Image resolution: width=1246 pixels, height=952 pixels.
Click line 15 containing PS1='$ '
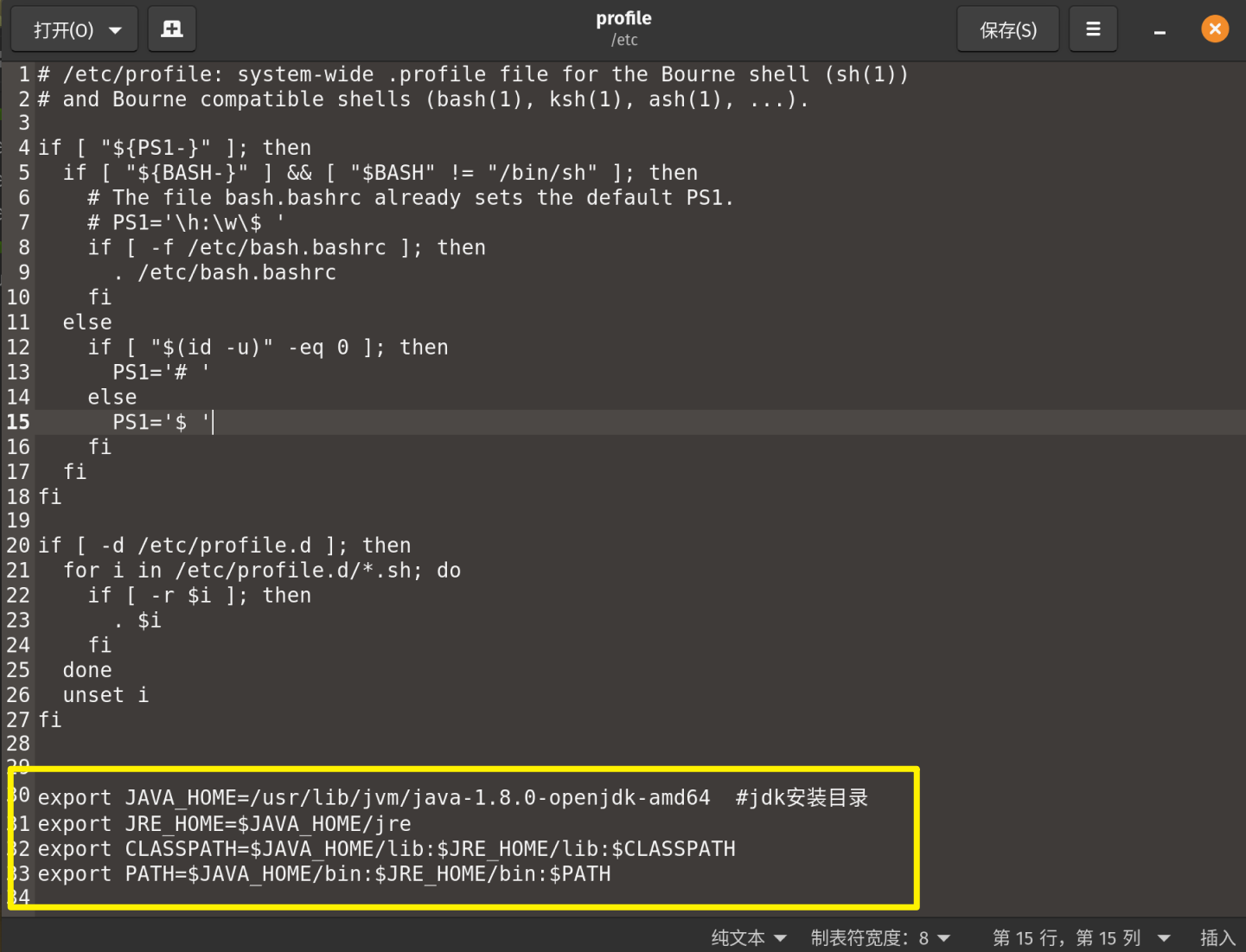pyautogui.click(x=160, y=422)
